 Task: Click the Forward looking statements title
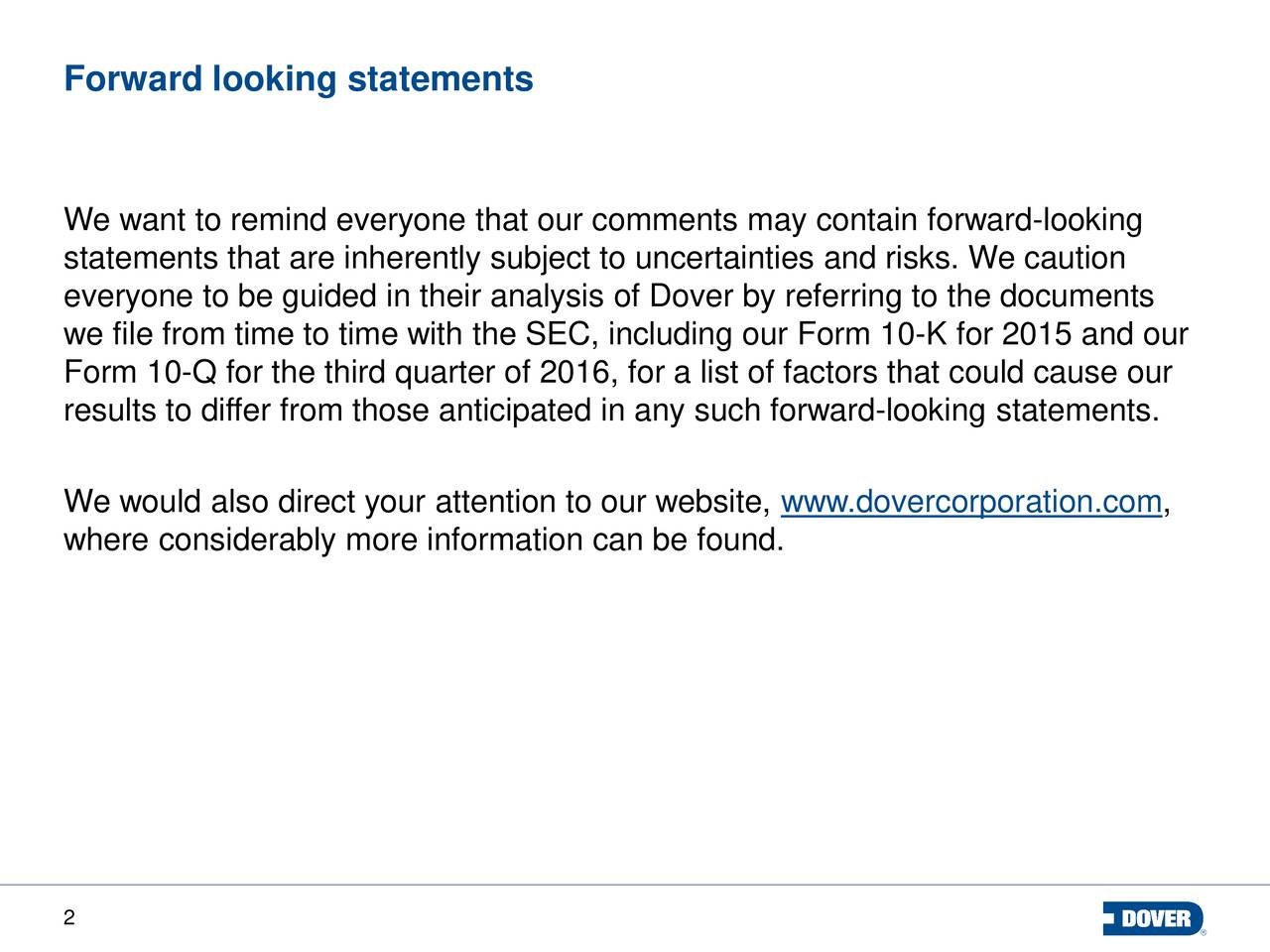tap(298, 78)
